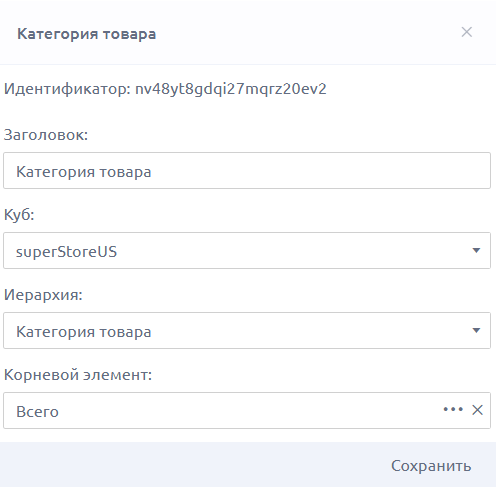Click the identifier value nv48yt8gdqi27mqrz20ev2
The width and height of the screenshot is (496, 487).
point(231,89)
